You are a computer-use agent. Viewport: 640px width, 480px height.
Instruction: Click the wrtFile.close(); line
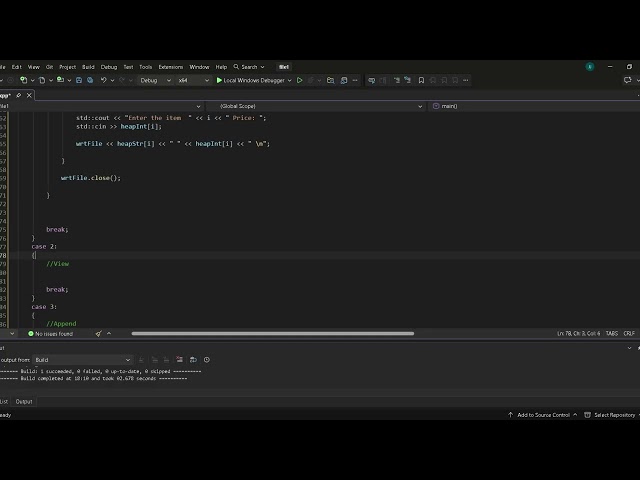pyautogui.click(x=91, y=178)
